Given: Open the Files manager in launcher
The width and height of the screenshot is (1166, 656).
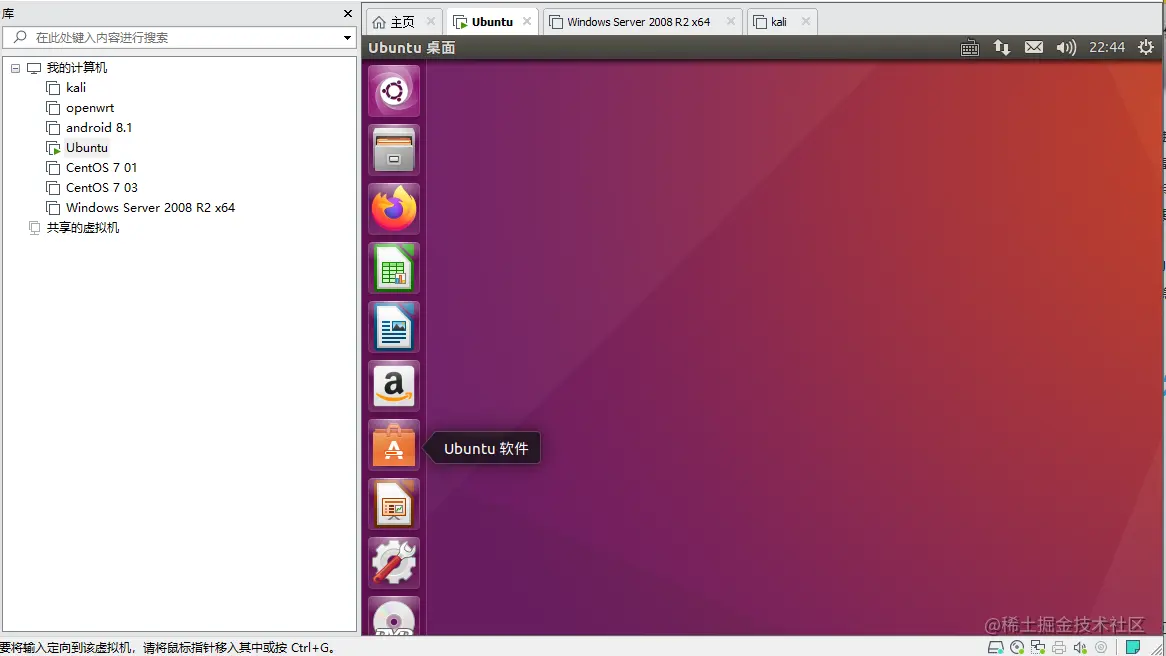Looking at the screenshot, I should (x=394, y=150).
